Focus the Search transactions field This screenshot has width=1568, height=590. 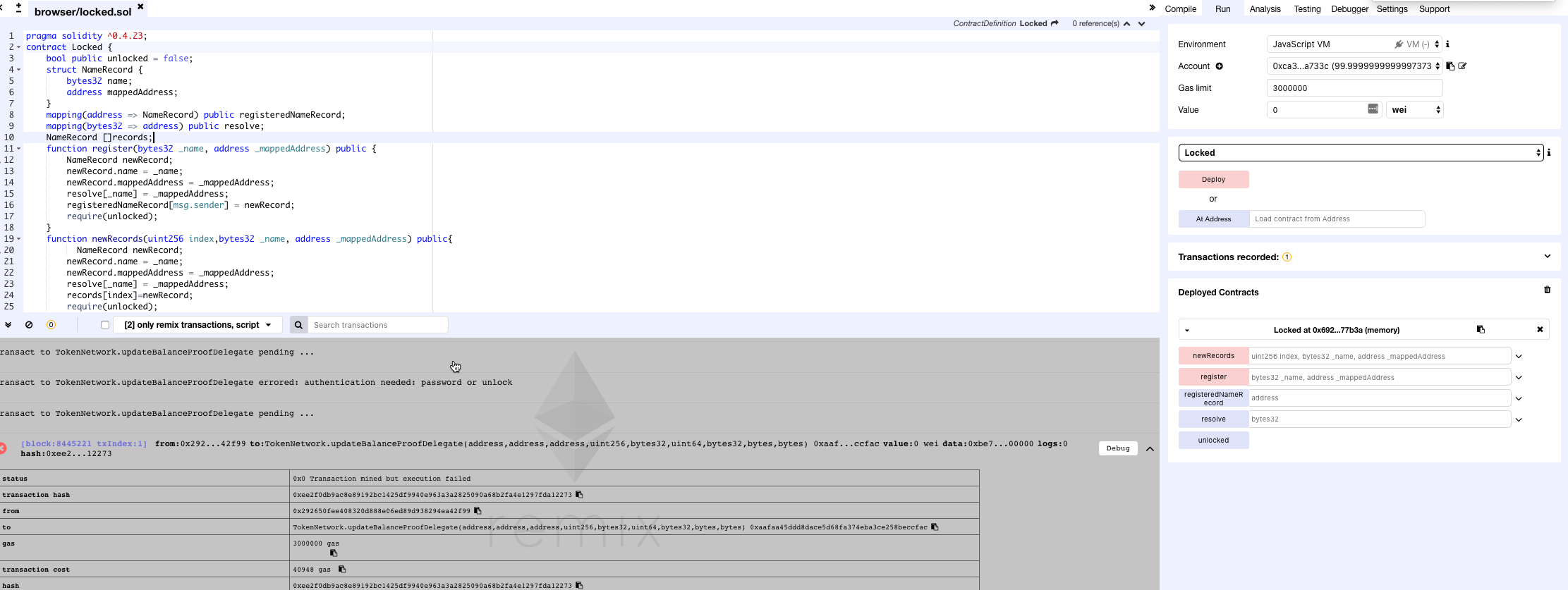378,325
